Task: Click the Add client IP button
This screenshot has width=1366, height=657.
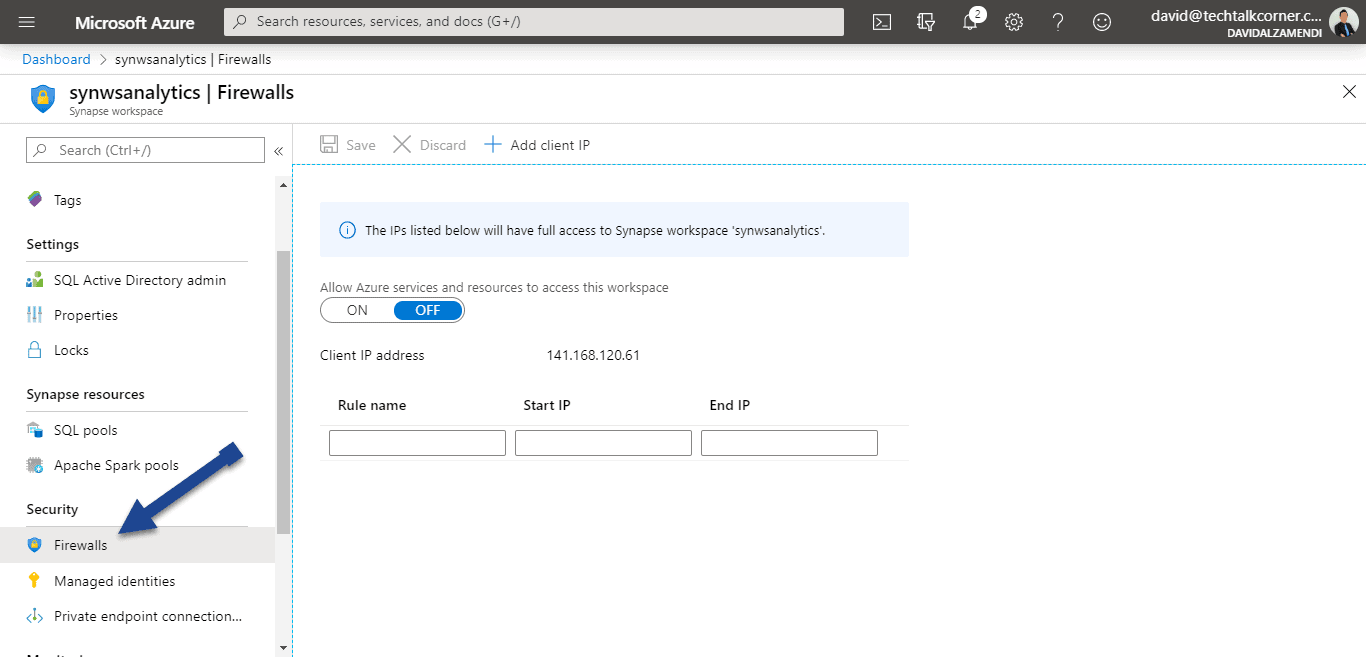Action: pos(537,144)
